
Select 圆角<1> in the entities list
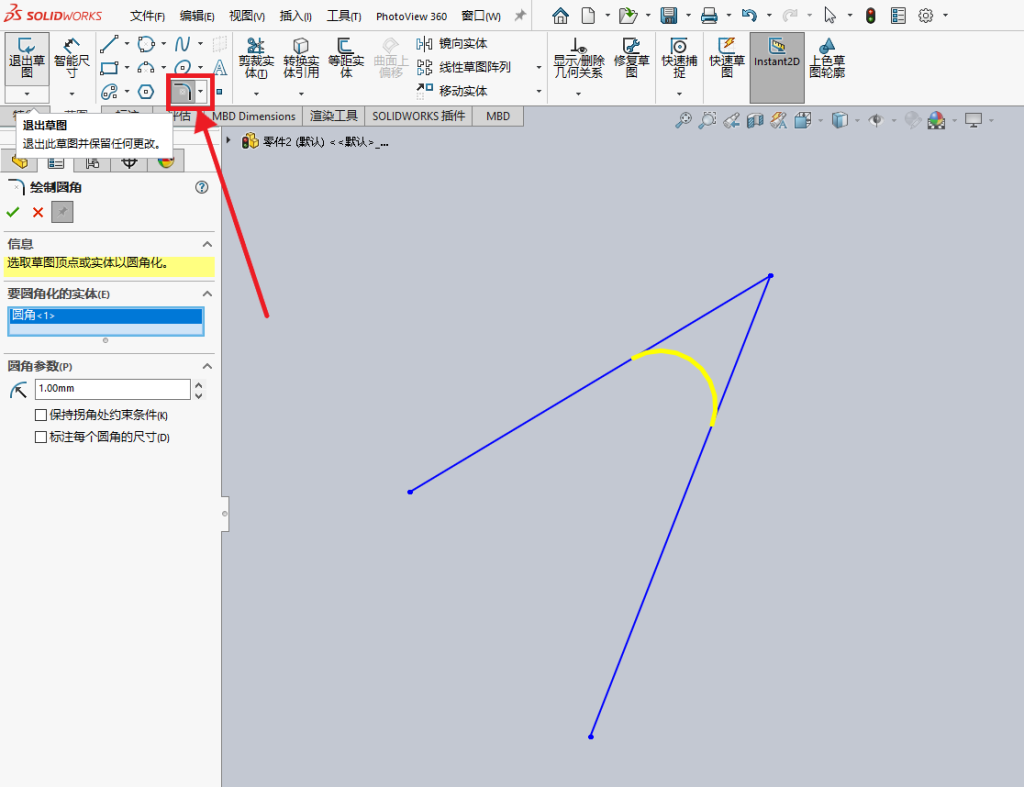tap(106, 315)
